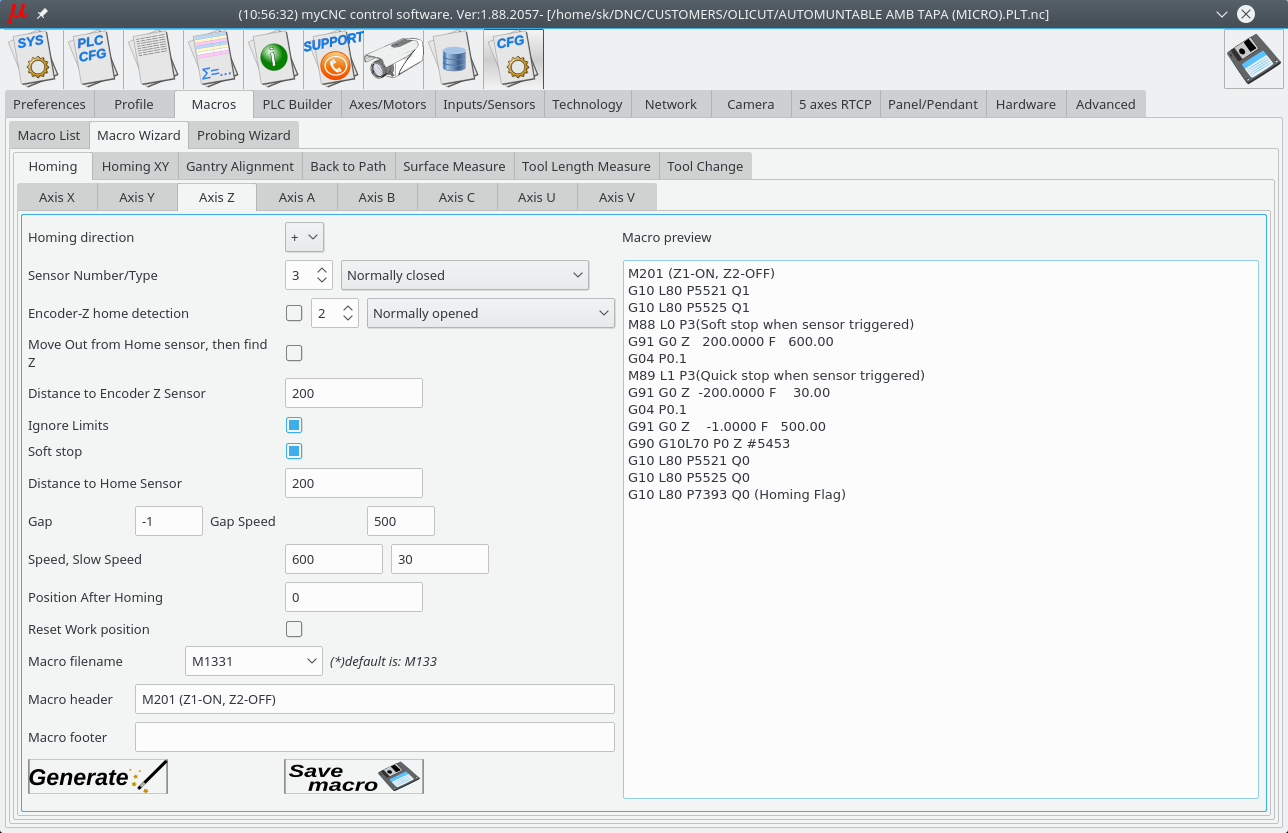Click the PLC CFG toolbar icon
This screenshot has width=1288, height=833.
pos(93,59)
